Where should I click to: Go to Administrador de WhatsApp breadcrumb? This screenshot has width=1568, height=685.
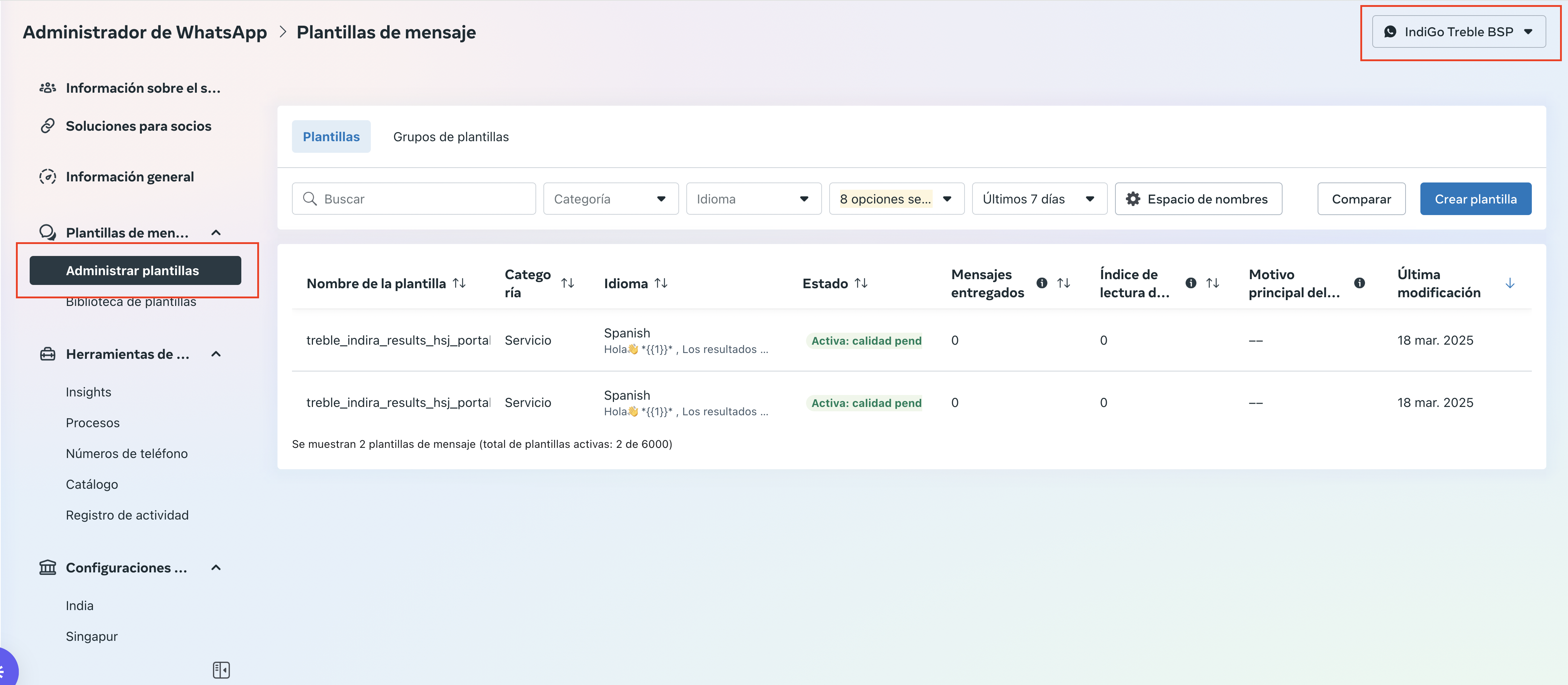point(145,31)
